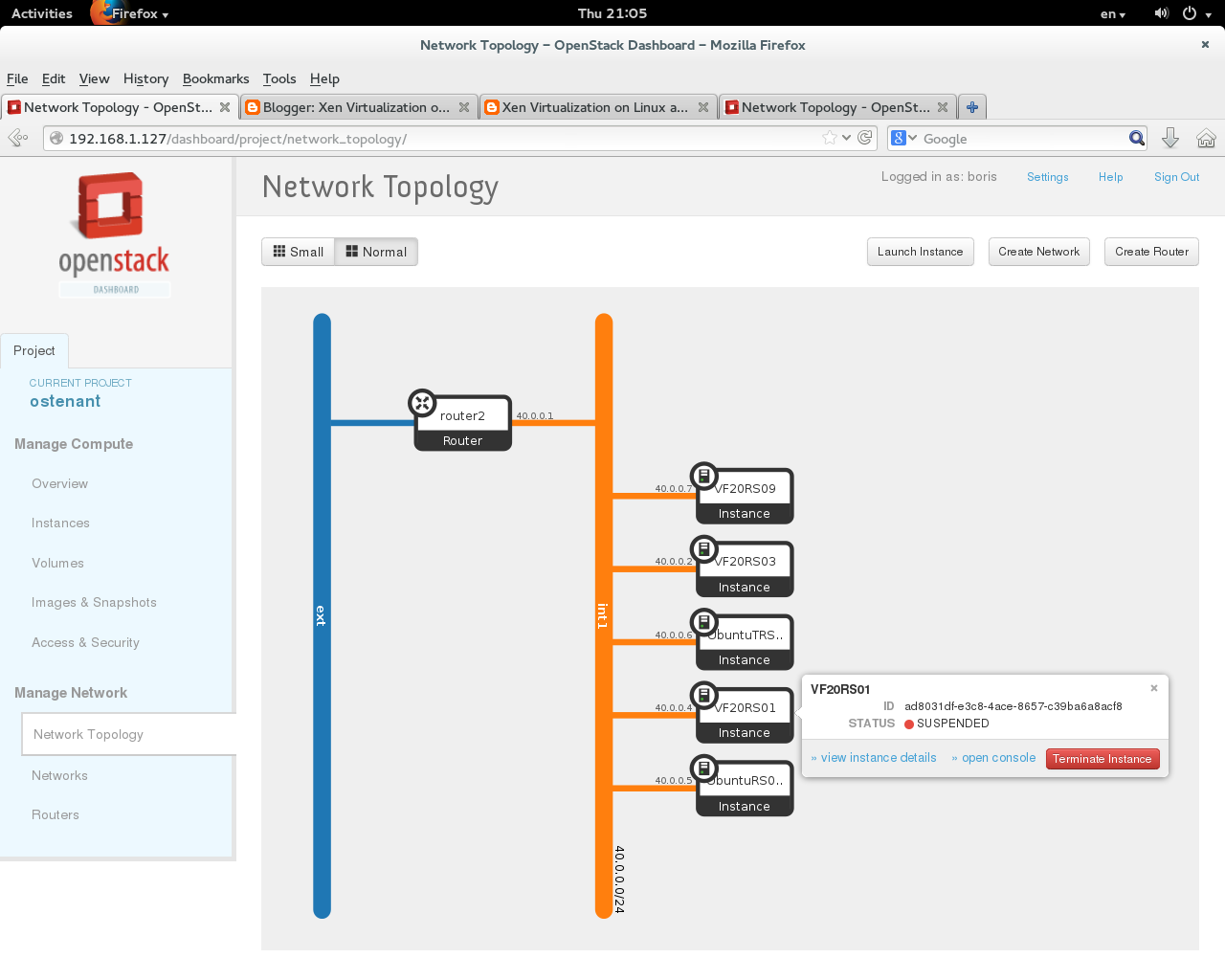1225x980 pixels.
Task: Click the Launch Instance button
Action: point(919,252)
